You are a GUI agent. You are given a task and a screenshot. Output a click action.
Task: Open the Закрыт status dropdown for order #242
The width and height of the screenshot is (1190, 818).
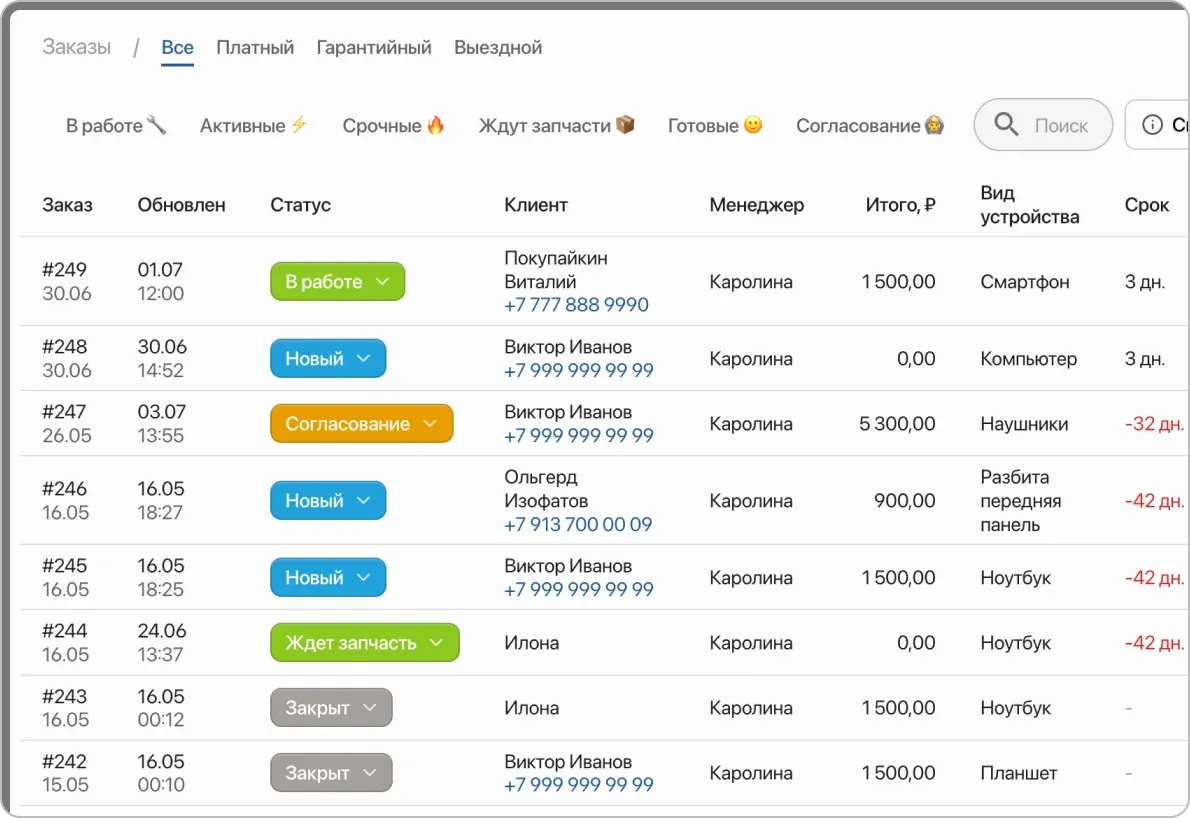(371, 772)
